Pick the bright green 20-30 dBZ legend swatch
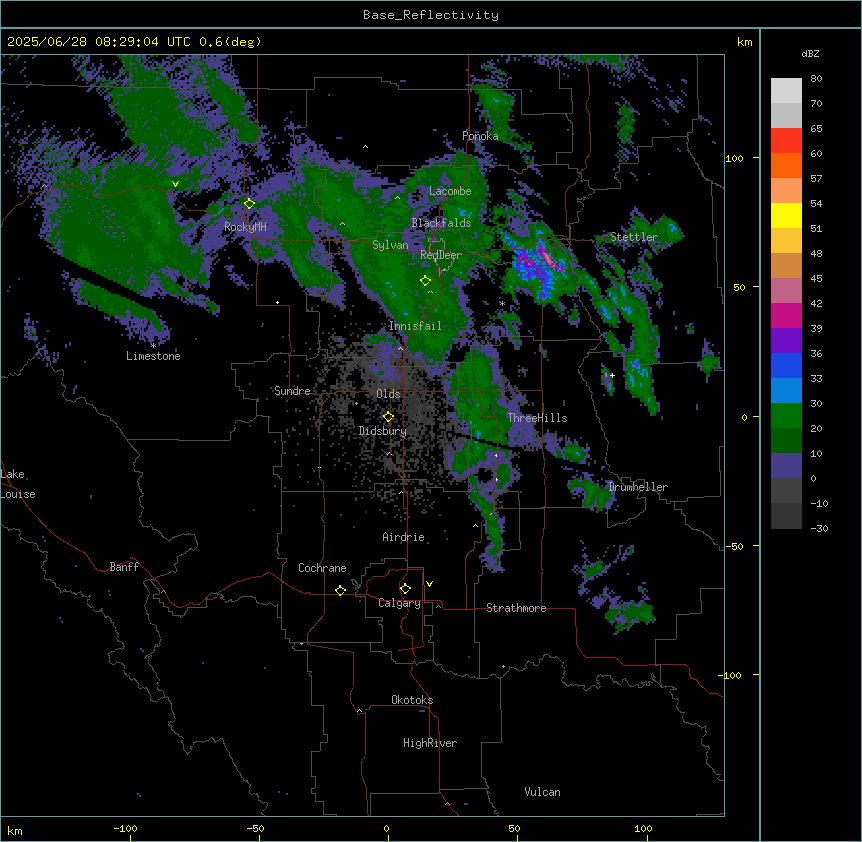 (786, 416)
